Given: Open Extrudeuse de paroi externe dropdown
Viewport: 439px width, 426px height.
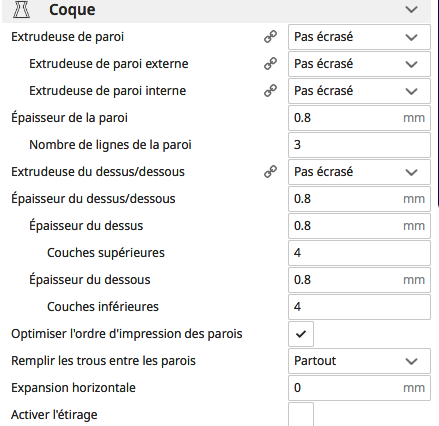Looking at the screenshot, I should pos(359,64).
